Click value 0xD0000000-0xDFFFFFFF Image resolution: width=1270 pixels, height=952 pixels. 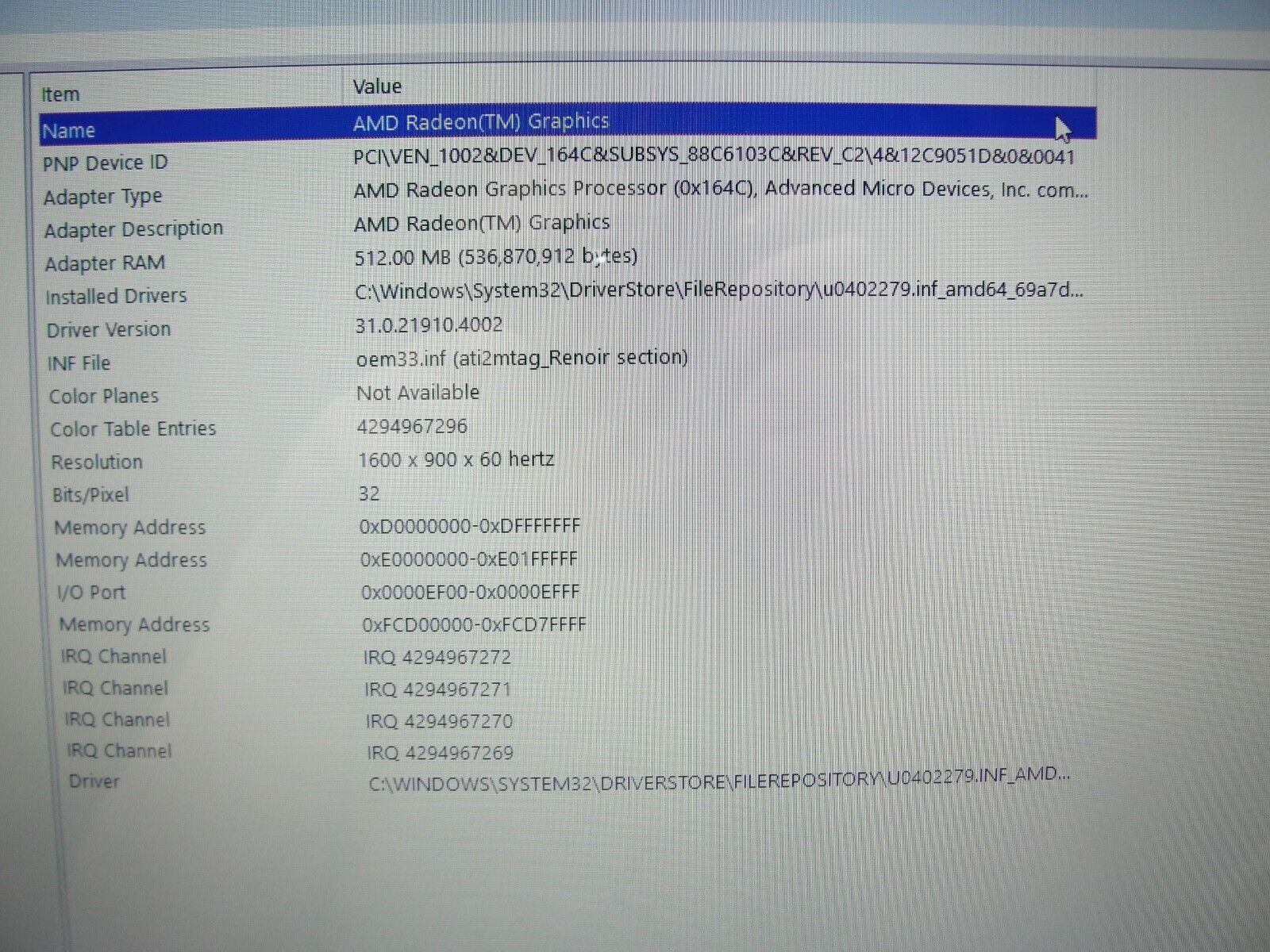tap(470, 526)
